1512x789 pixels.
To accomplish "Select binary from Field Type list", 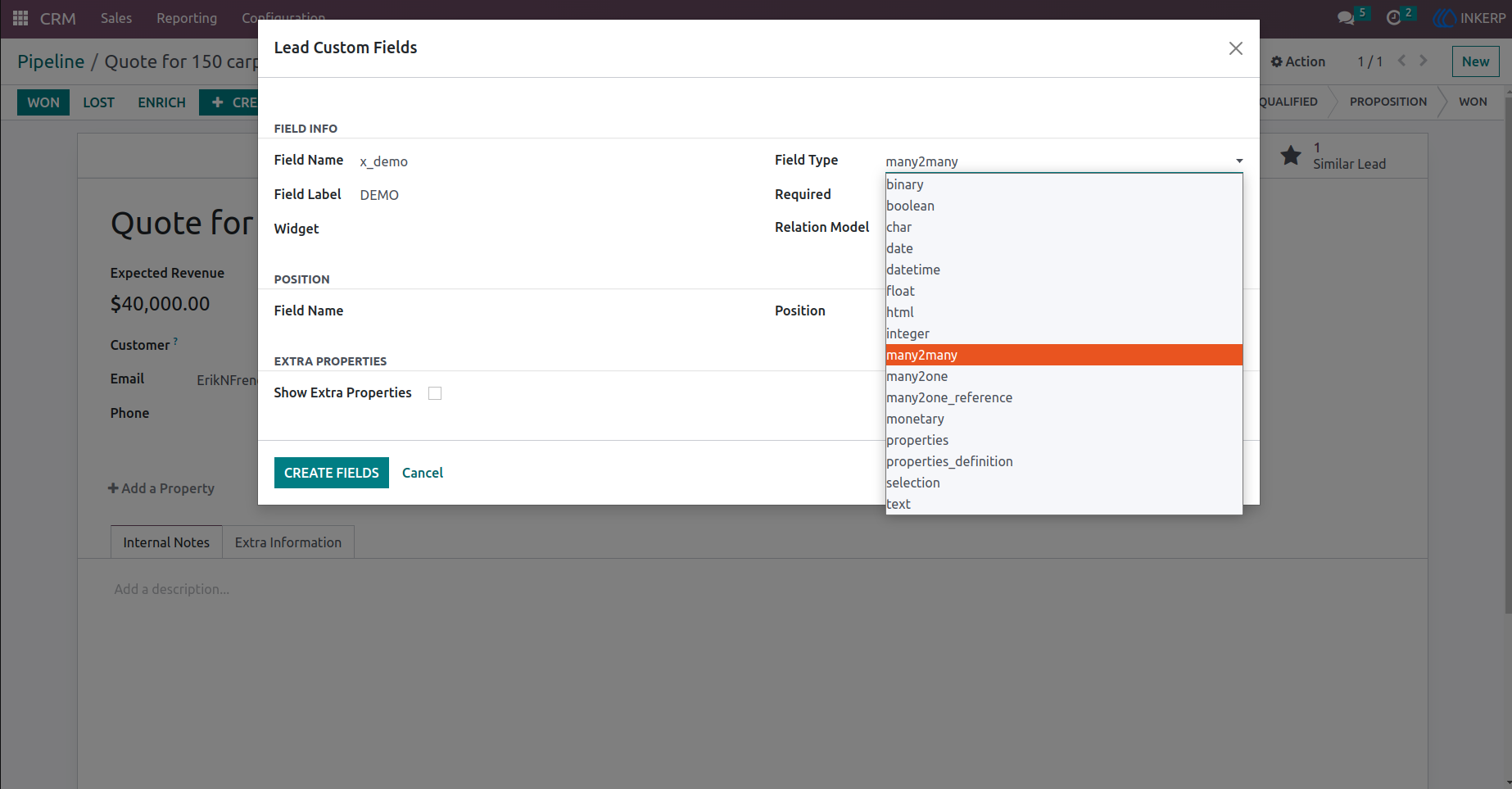I will [x=1064, y=184].
